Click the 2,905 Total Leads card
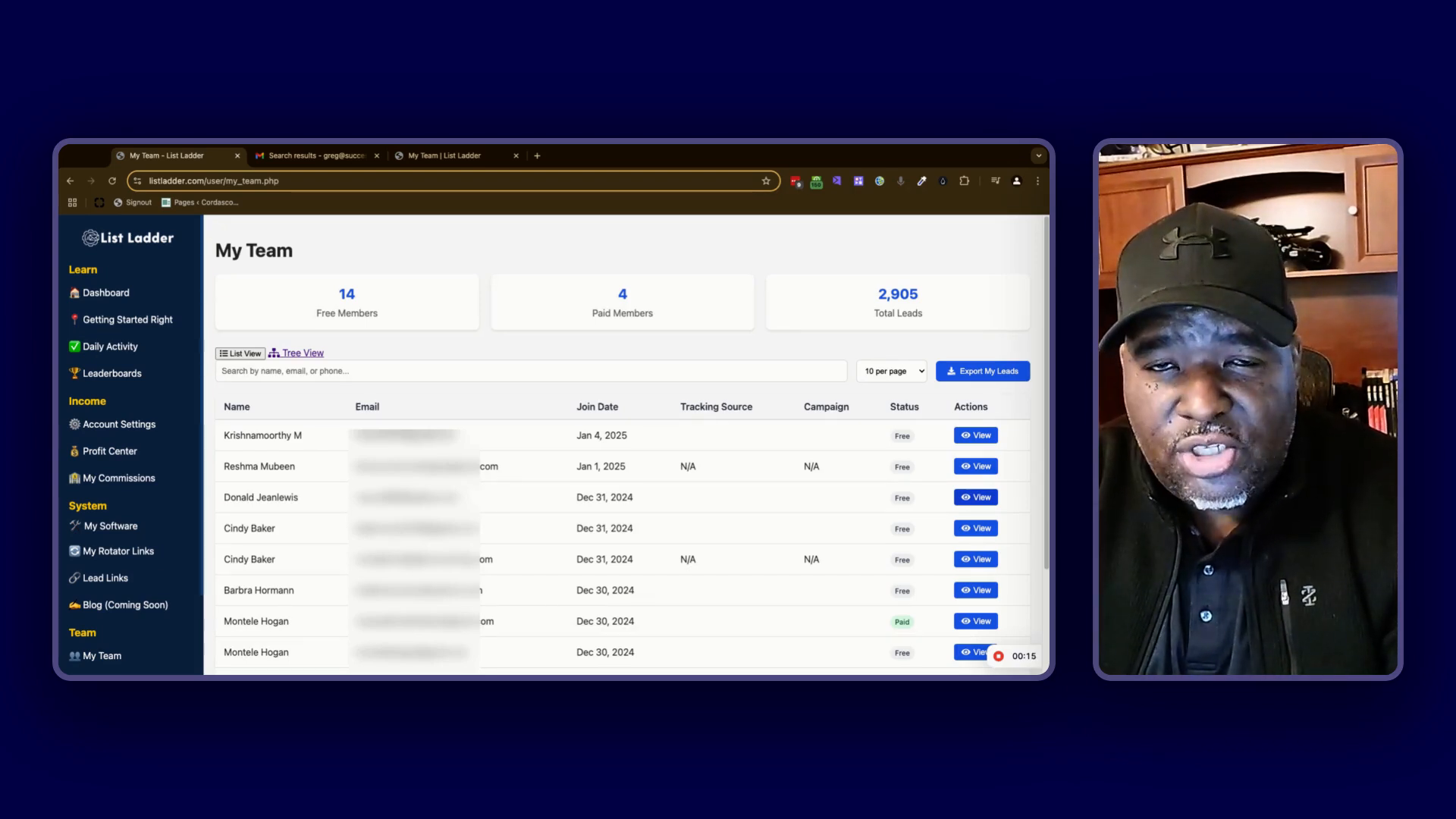Image resolution: width=1456 pixels, height=819 pixels. pyautogui.click(x=898, y=303)
